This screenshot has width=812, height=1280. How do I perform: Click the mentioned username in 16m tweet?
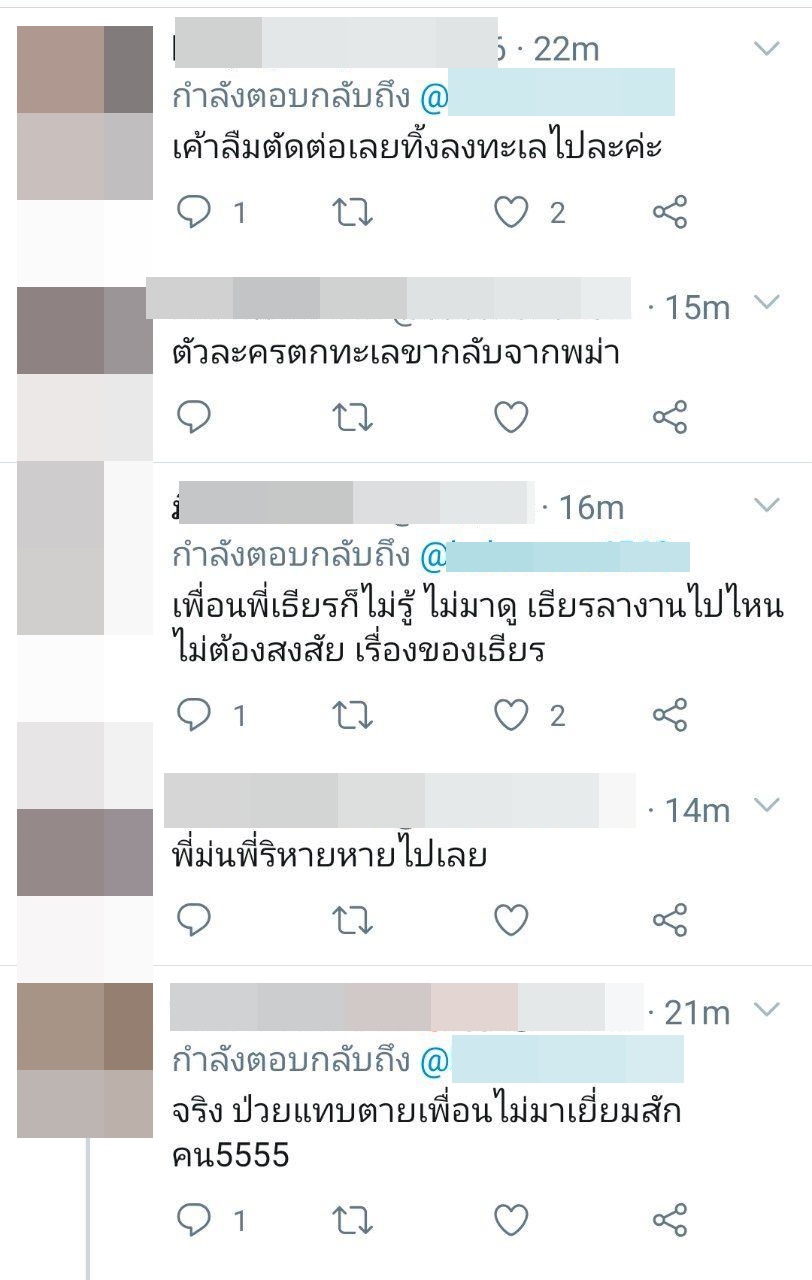pos(554,556)
